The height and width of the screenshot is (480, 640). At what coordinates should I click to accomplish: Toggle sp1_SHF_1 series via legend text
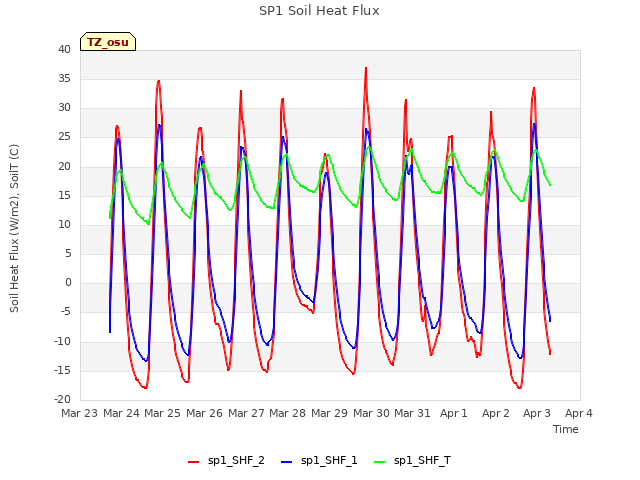(x=329, y=461)
